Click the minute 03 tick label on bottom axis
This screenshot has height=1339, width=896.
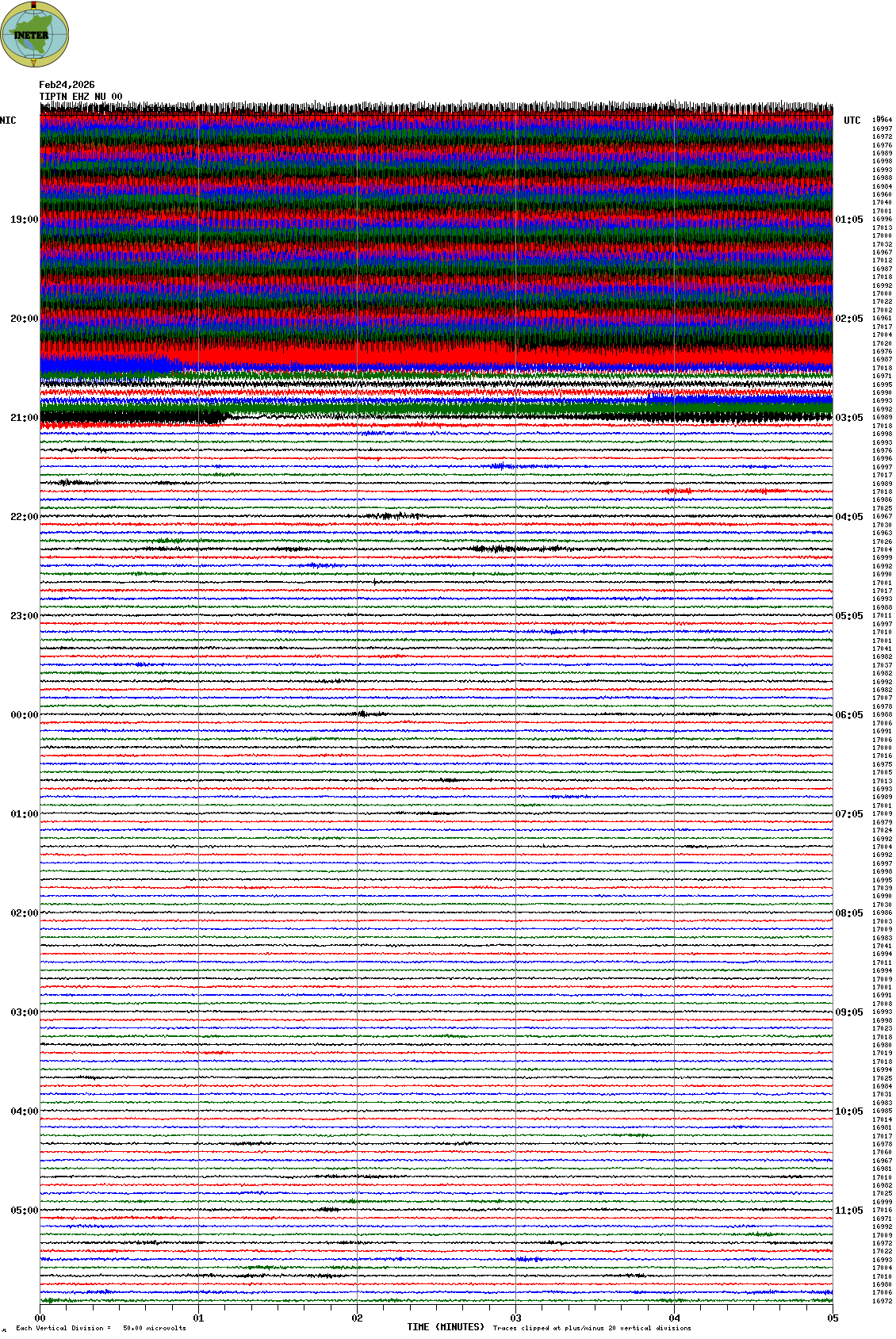[515, 1318]
